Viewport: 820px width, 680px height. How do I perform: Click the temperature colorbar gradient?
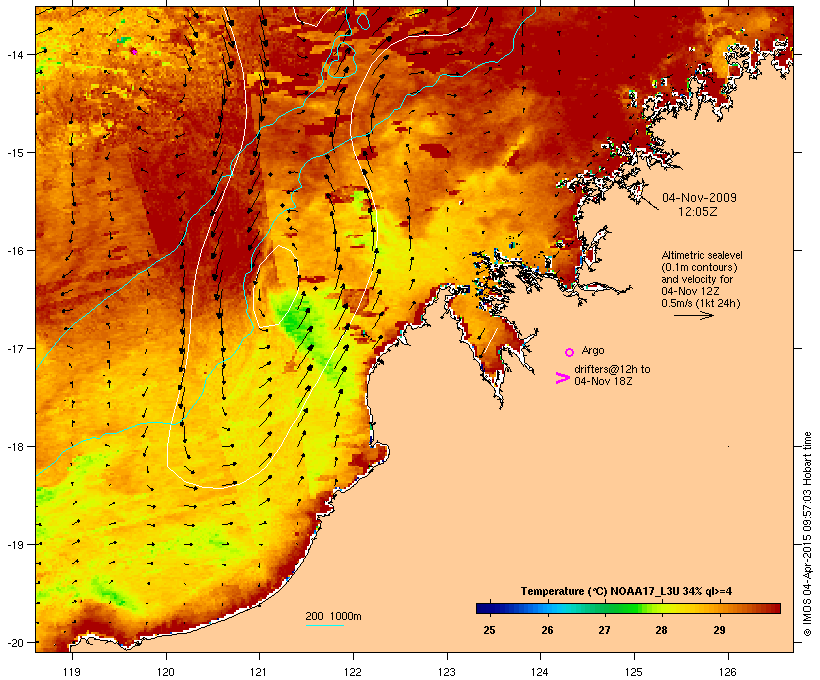coord(628,608)
